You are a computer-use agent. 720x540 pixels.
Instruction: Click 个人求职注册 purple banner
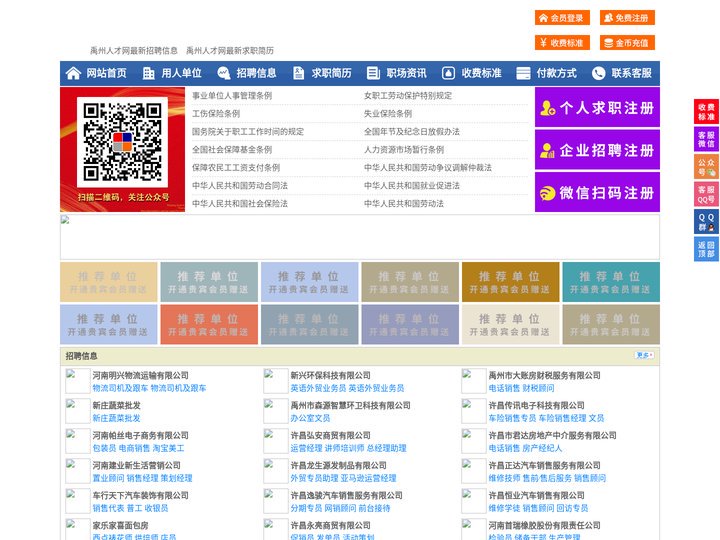(x=597, y=107)
